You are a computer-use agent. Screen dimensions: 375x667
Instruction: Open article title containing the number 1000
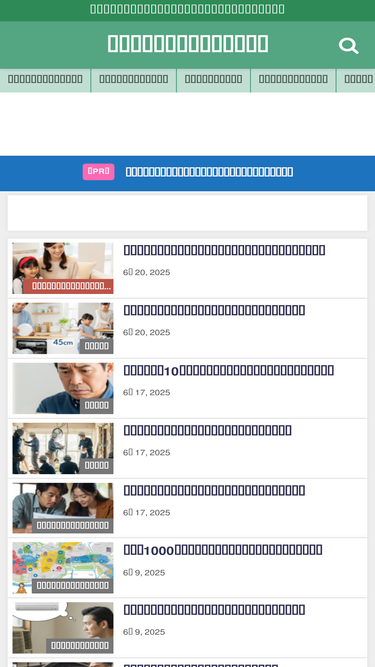tap(223, 550)
